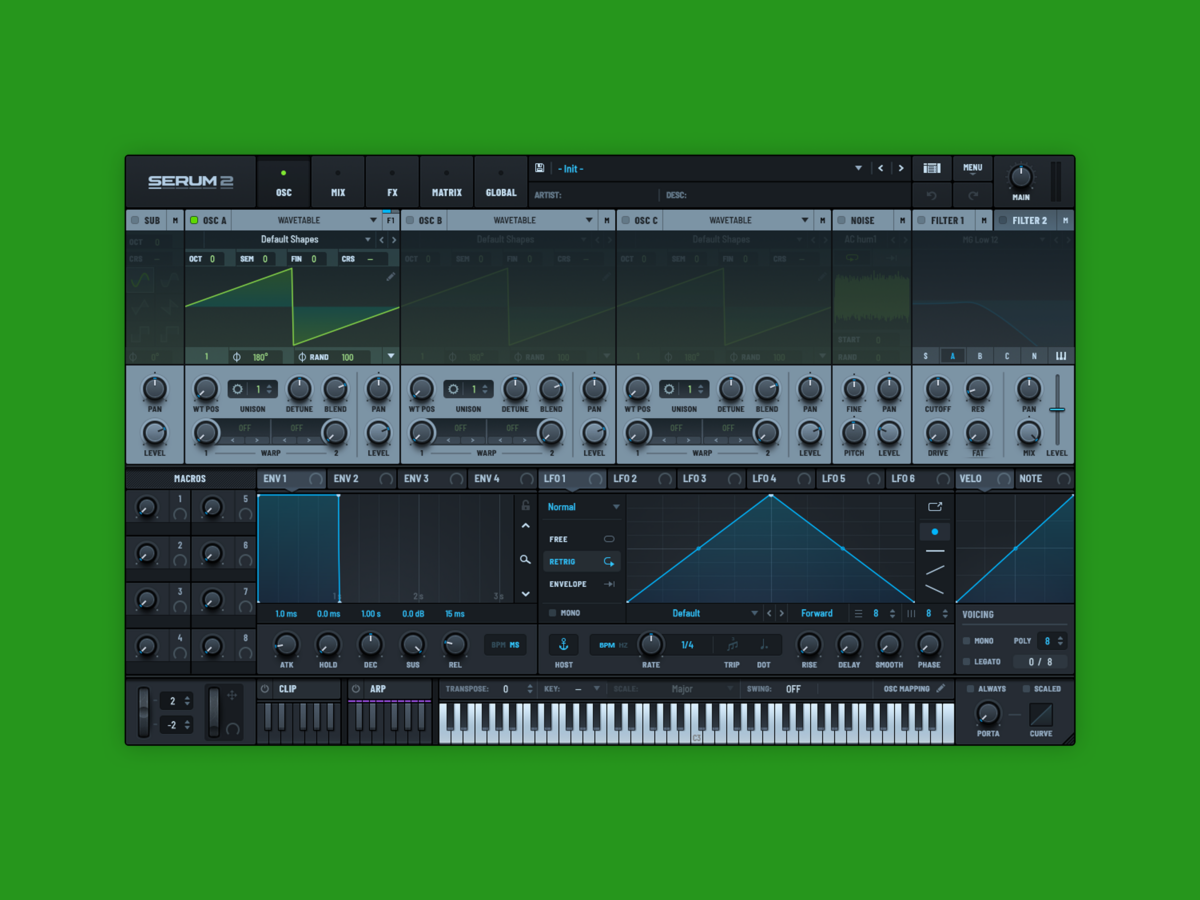Click the LFO host anchor icon
The width and height of the screenshot is (1200, 900).
(563, 645)
